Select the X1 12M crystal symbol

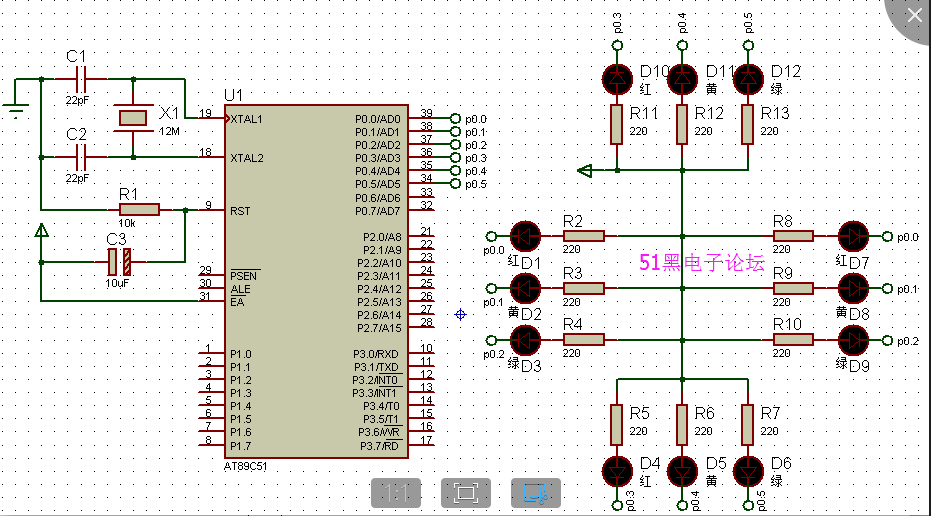[133, 118]
